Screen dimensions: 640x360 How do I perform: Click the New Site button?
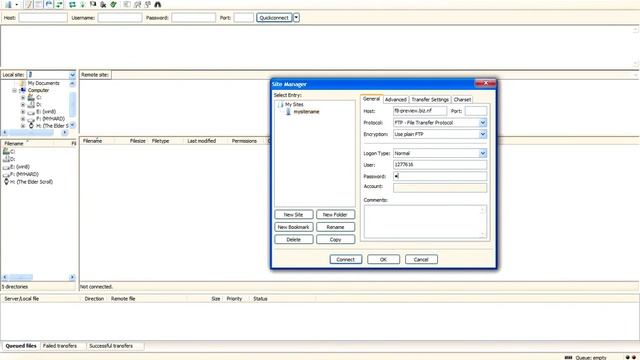294,215
